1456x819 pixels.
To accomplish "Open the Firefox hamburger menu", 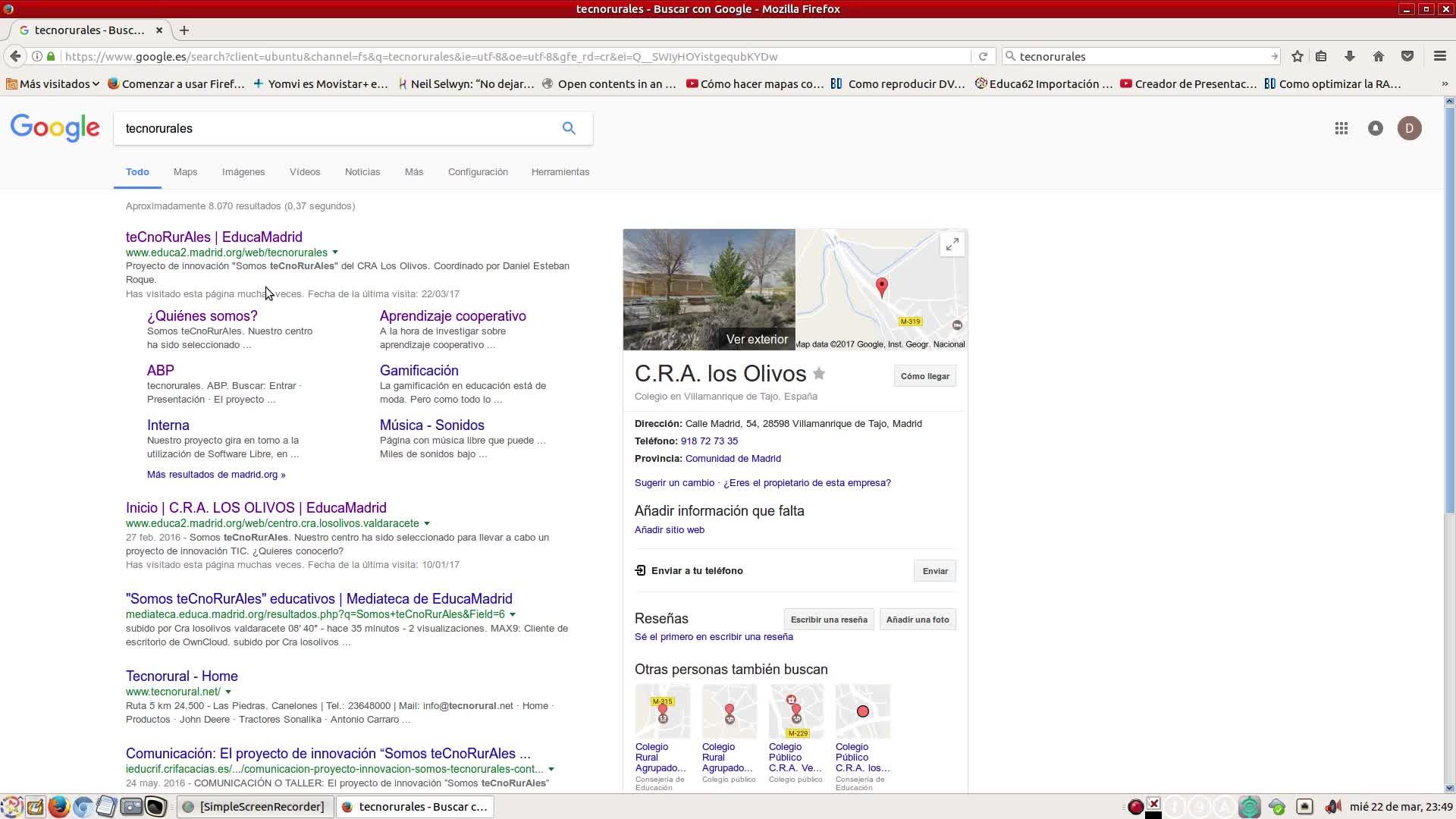I will point(1439,56).
